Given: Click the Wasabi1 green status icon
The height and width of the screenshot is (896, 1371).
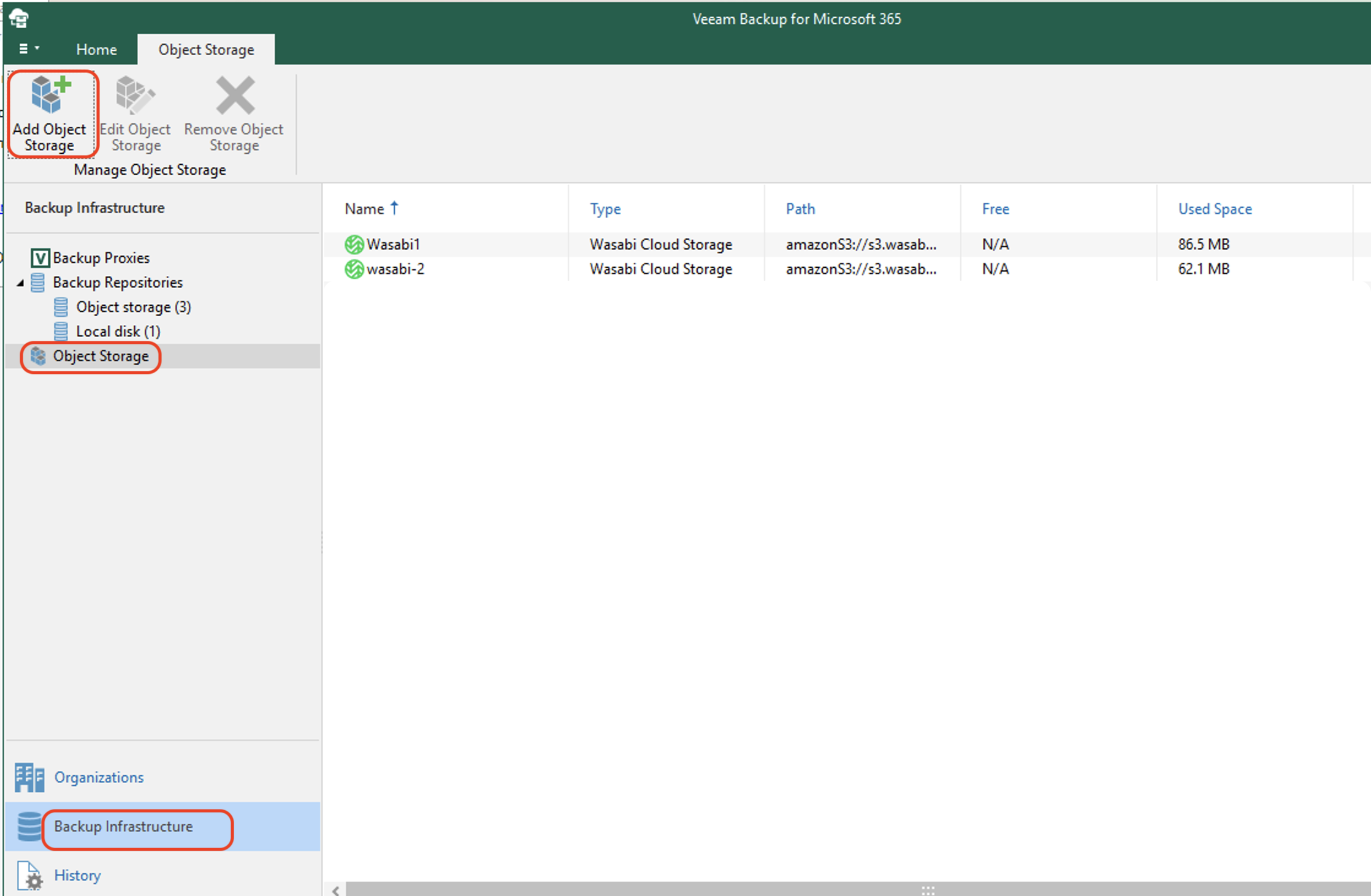Looking at the screenshot, I should point(354,245).
